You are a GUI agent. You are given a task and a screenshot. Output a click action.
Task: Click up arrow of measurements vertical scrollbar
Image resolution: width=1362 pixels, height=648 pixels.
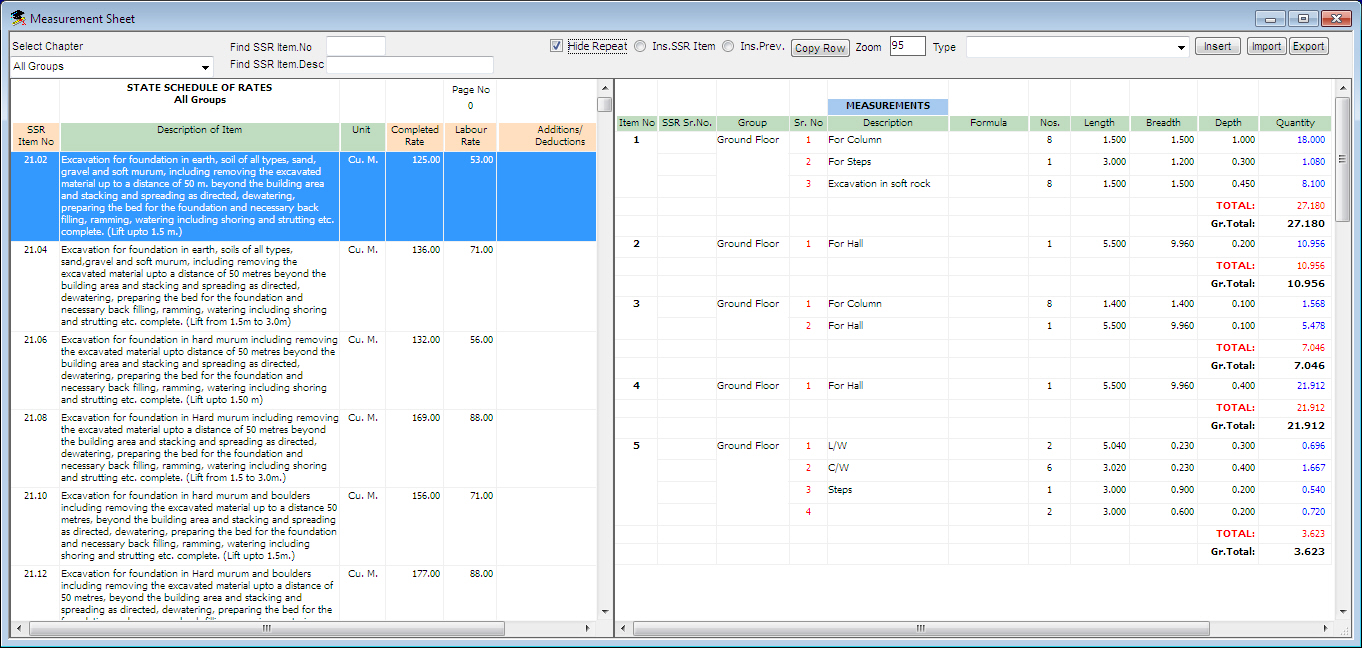[x=1342, y=88]
